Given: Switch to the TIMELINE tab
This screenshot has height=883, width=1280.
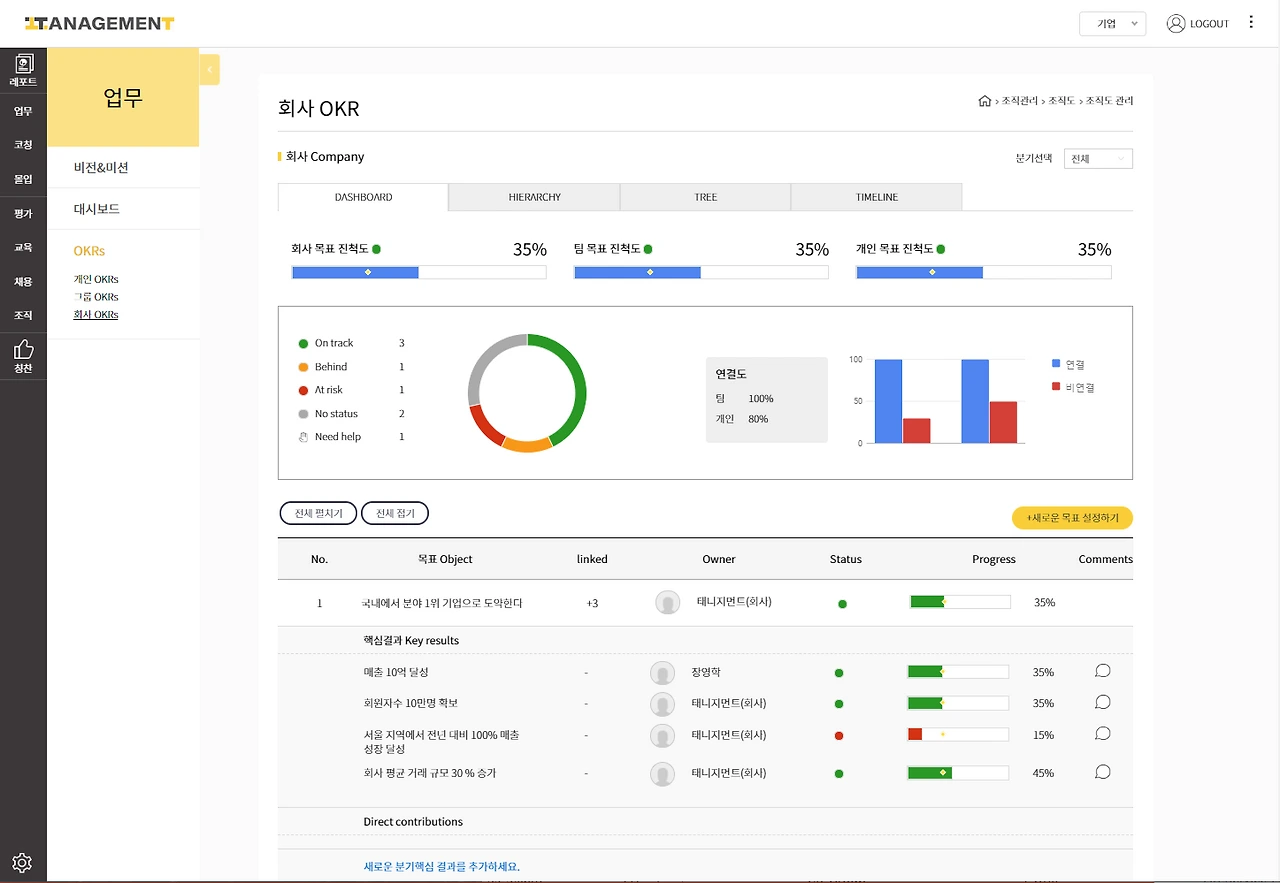Looking at the screenshot, I should coord(877,197).
